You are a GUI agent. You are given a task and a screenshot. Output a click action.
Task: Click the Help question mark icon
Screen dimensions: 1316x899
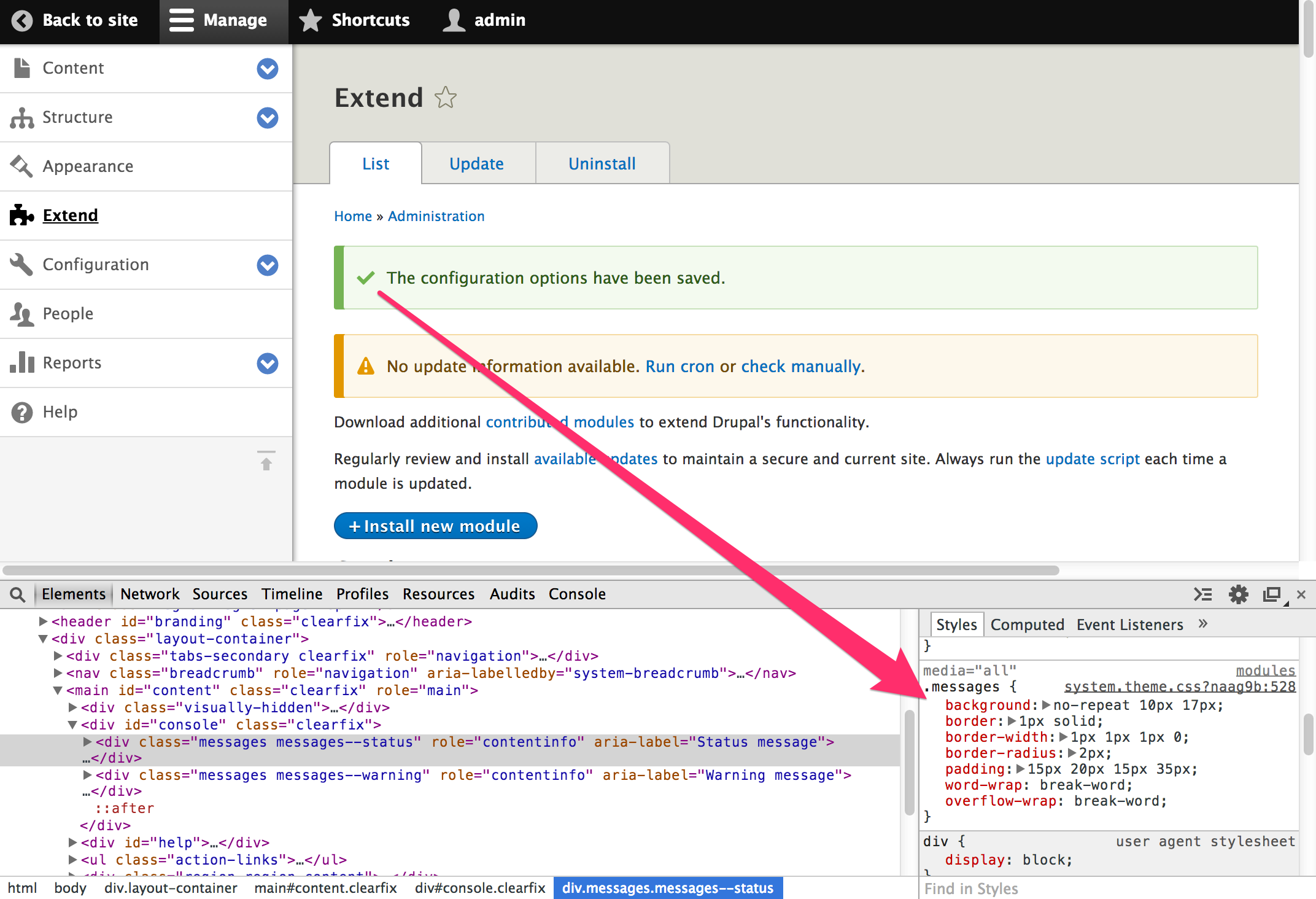[22, 413]
